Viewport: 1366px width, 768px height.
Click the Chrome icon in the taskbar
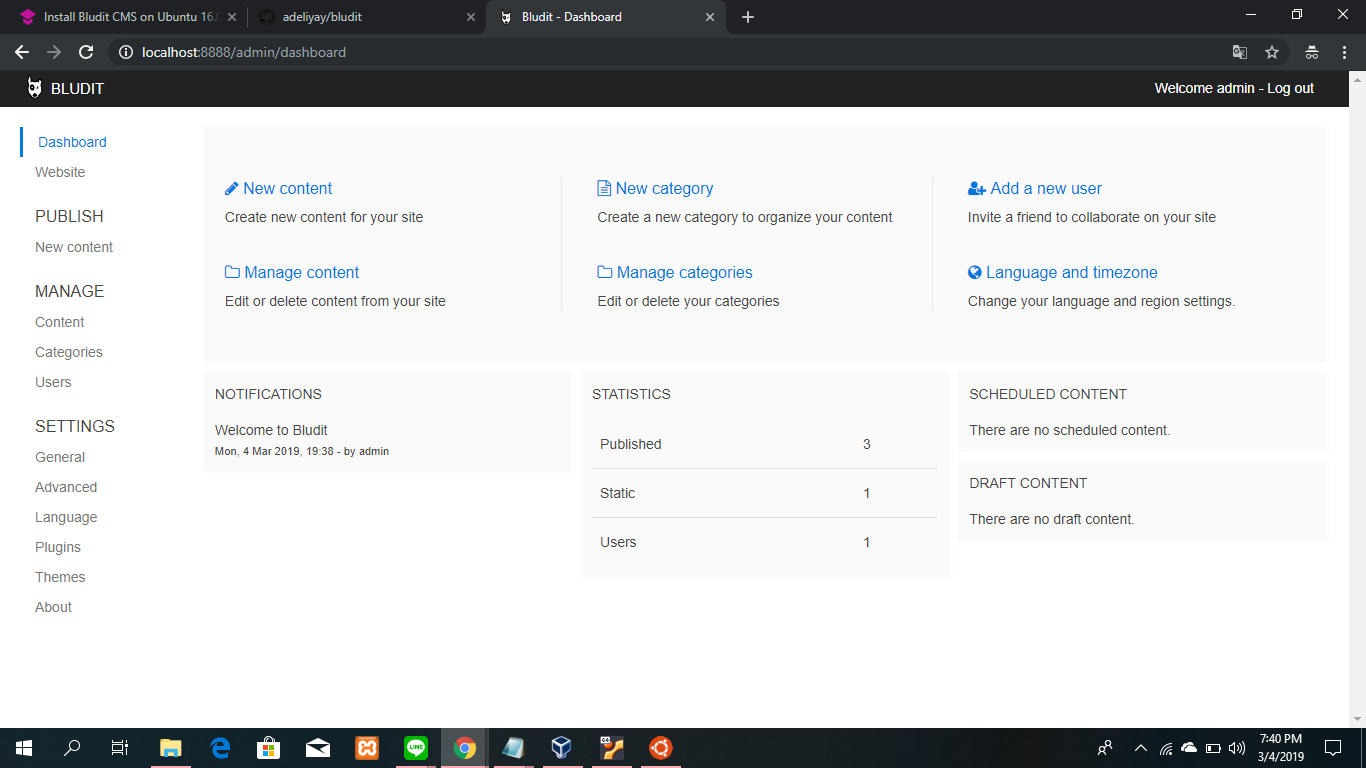(465, 748)
